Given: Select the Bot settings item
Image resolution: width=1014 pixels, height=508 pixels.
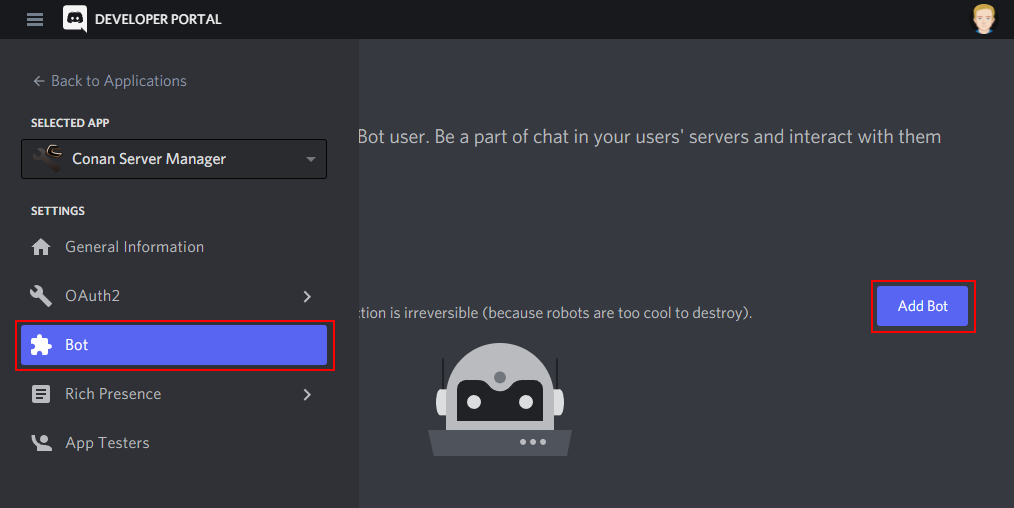Looking at the screenshot, I should [174, 345].
